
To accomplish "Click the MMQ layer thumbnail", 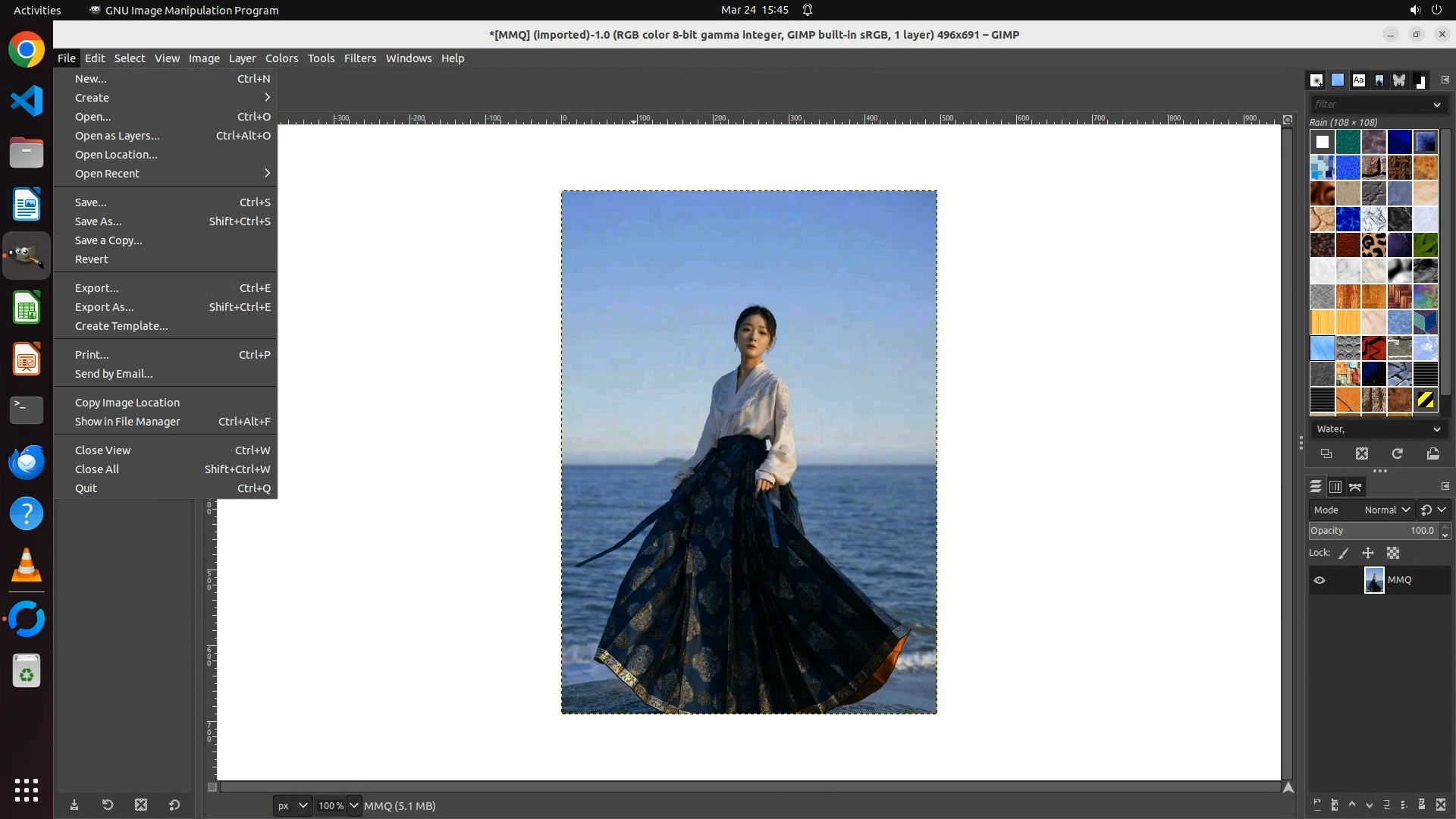I will 1373,580.
